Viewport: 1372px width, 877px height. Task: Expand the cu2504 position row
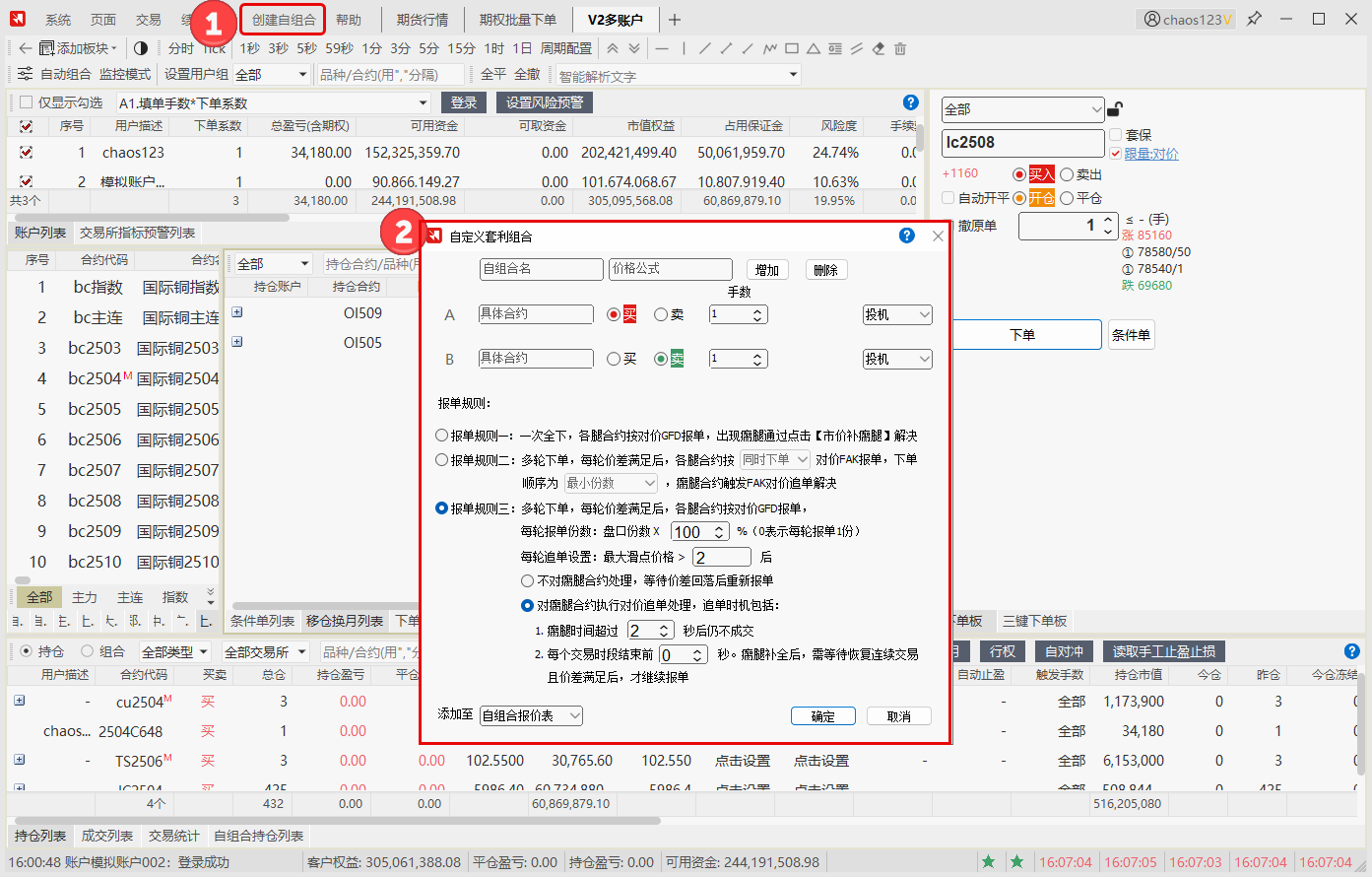click(x=19, y=701)
